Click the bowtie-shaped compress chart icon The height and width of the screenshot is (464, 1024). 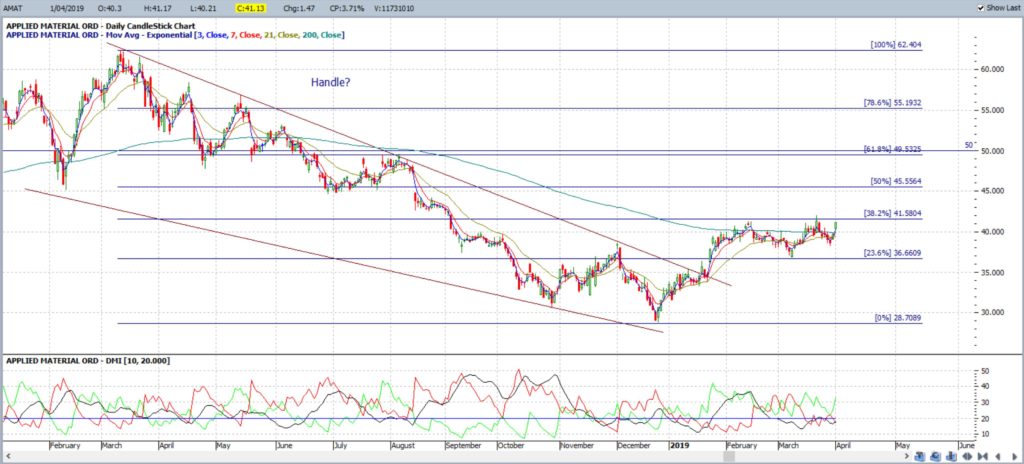coord(982,456)
